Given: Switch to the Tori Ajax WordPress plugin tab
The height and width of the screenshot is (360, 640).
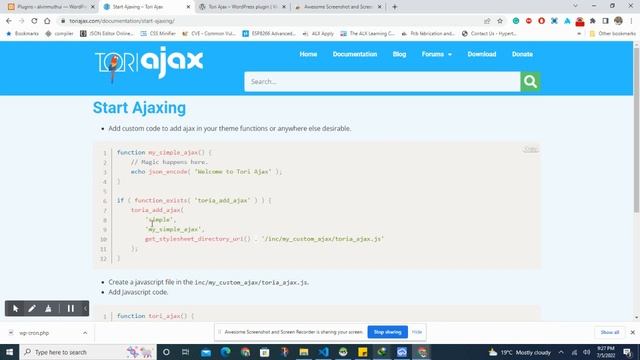Looking at the screenshot, I should (x=242, y=7).
